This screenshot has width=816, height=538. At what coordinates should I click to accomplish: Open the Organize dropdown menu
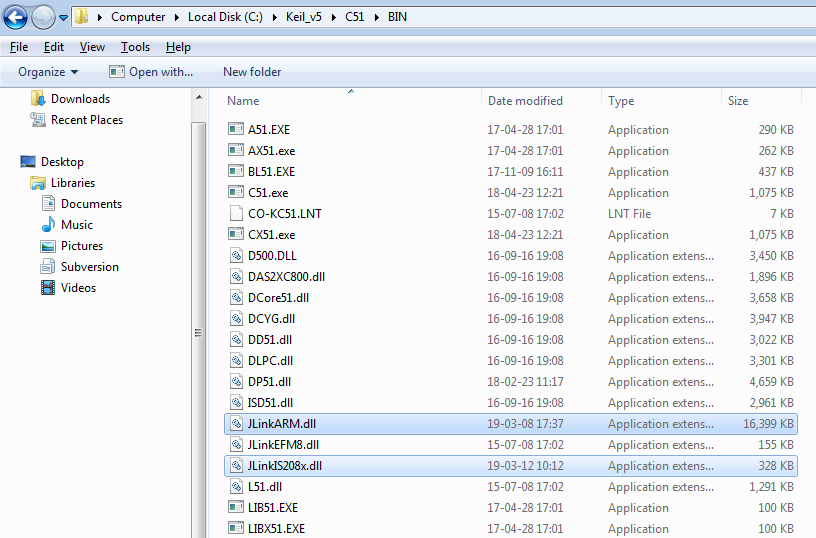pyautogui.click(x=47, y=72)
